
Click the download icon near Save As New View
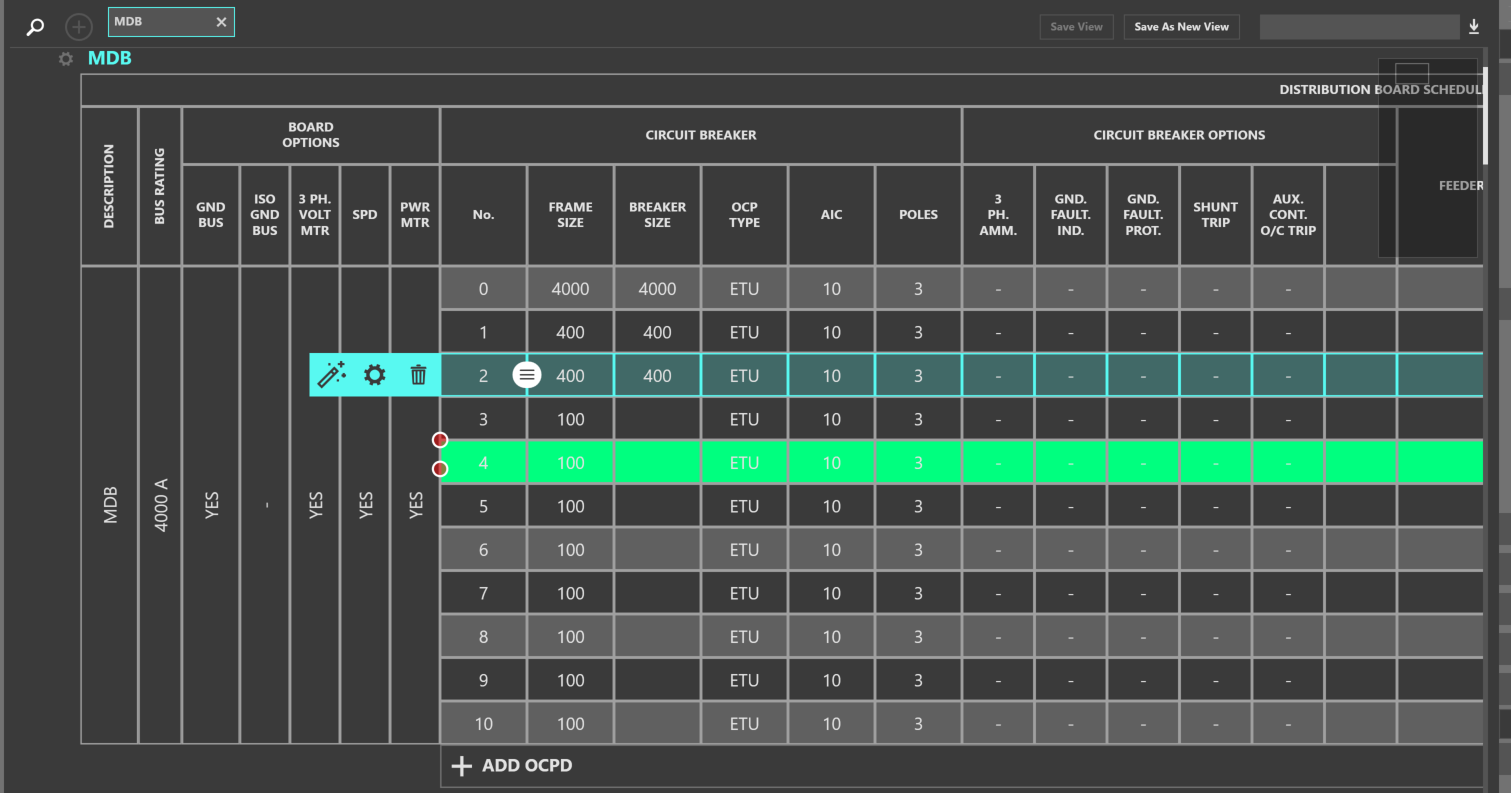click(x=1473, y=25)
